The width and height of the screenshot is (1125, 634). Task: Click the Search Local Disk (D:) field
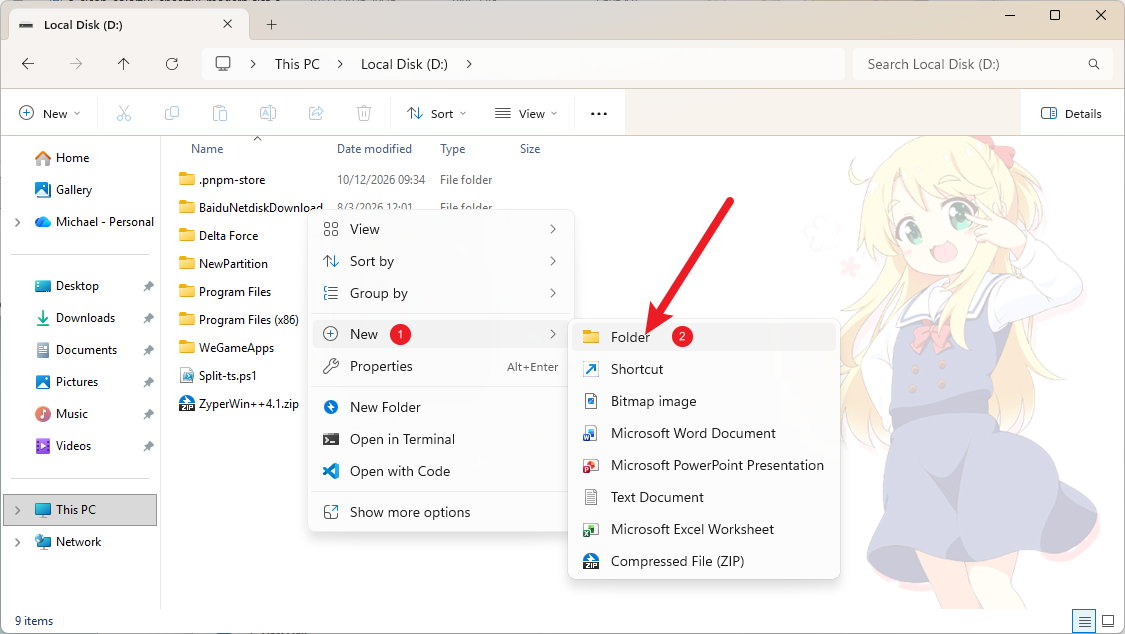(x=982, y=64)
